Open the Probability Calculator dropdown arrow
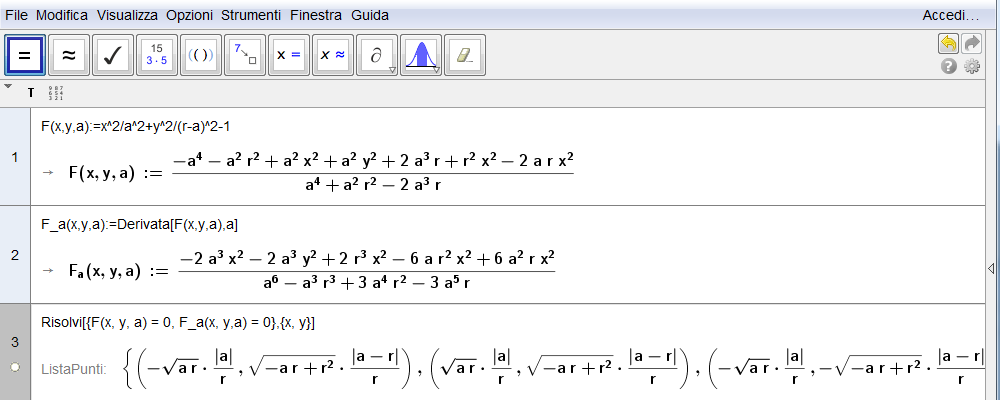1000x400 pixels. 437,70
